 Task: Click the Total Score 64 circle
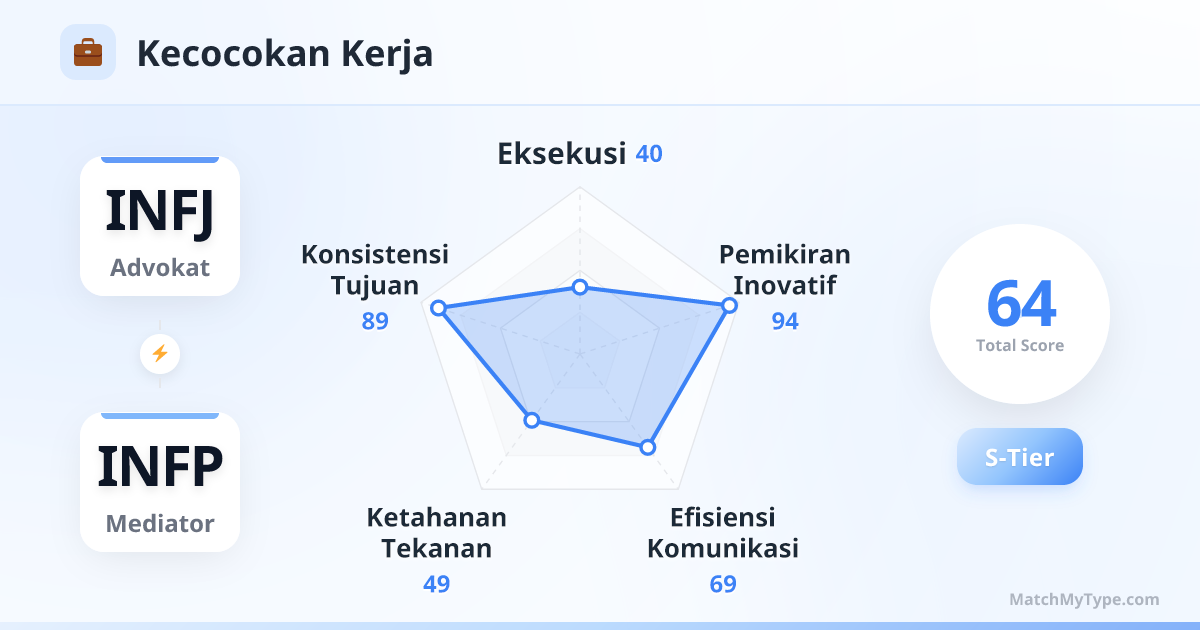coord(1019,314)
